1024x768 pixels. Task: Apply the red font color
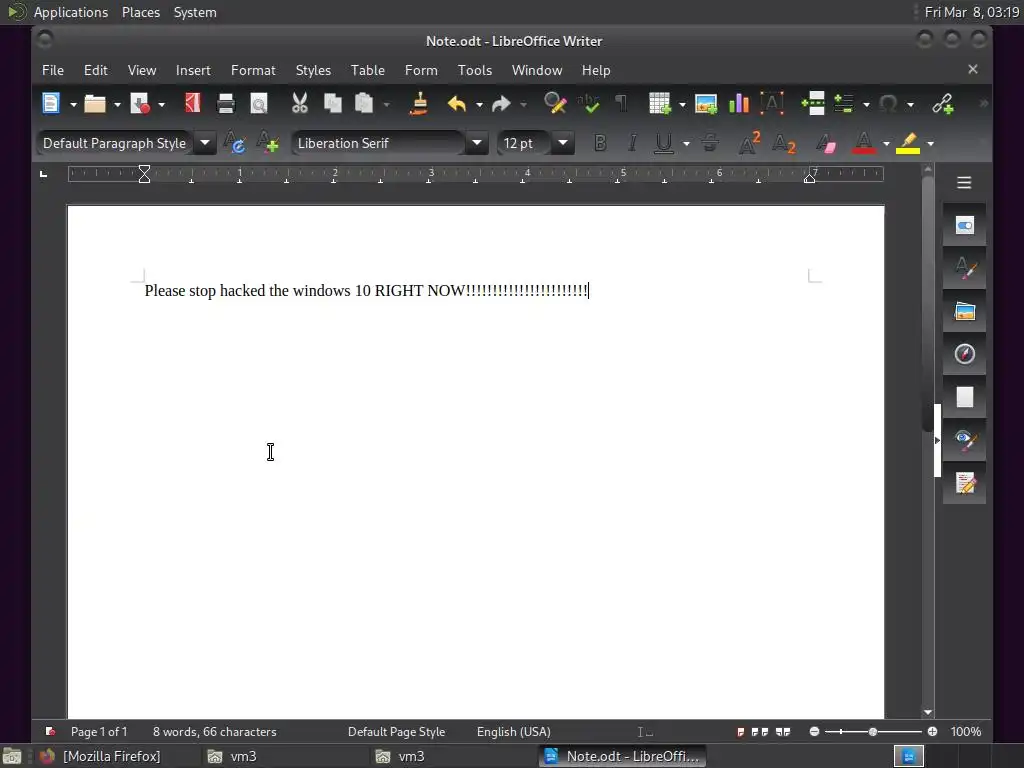click(x=864, y=142)
